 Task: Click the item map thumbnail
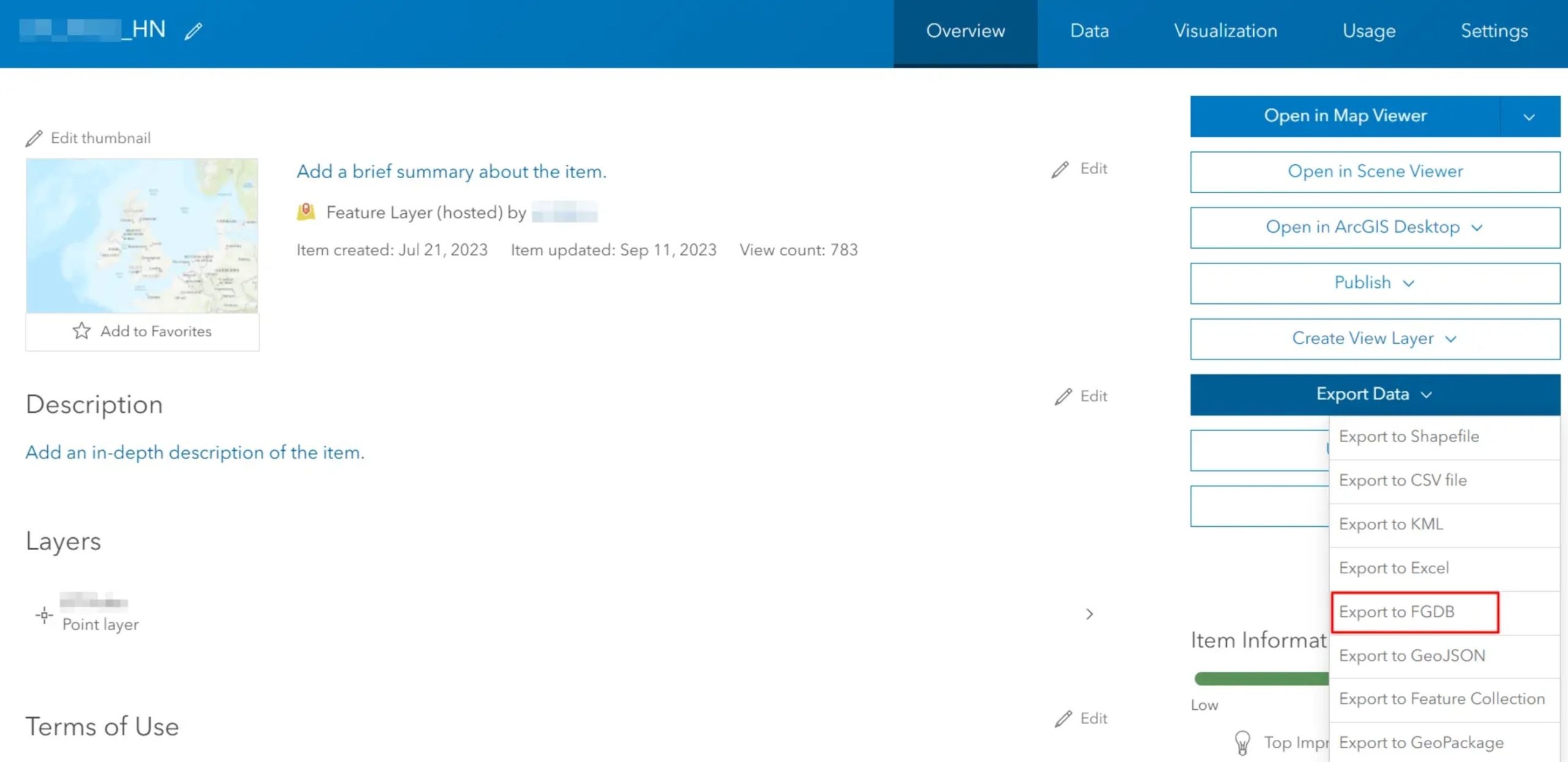click(142, 236)
